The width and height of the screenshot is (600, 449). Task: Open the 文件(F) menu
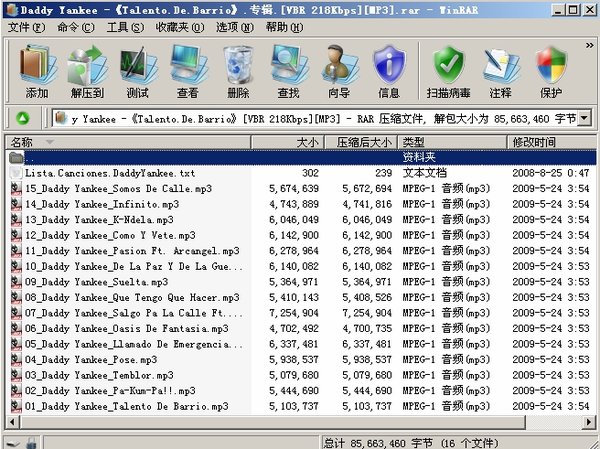tap(26, 28)
